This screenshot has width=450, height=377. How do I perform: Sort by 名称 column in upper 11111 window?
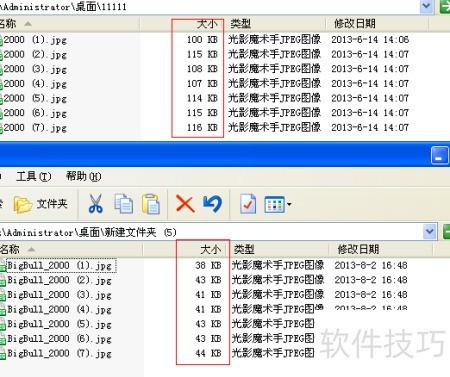(x=69, y=24)
